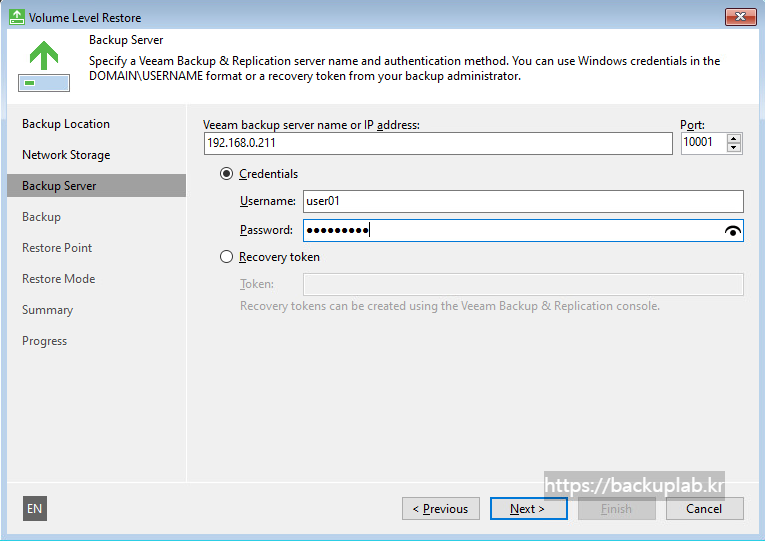Go to the Network Storage step
This screenshot has height=541, width=765.
pyautogui.click(x=66, y=155)
